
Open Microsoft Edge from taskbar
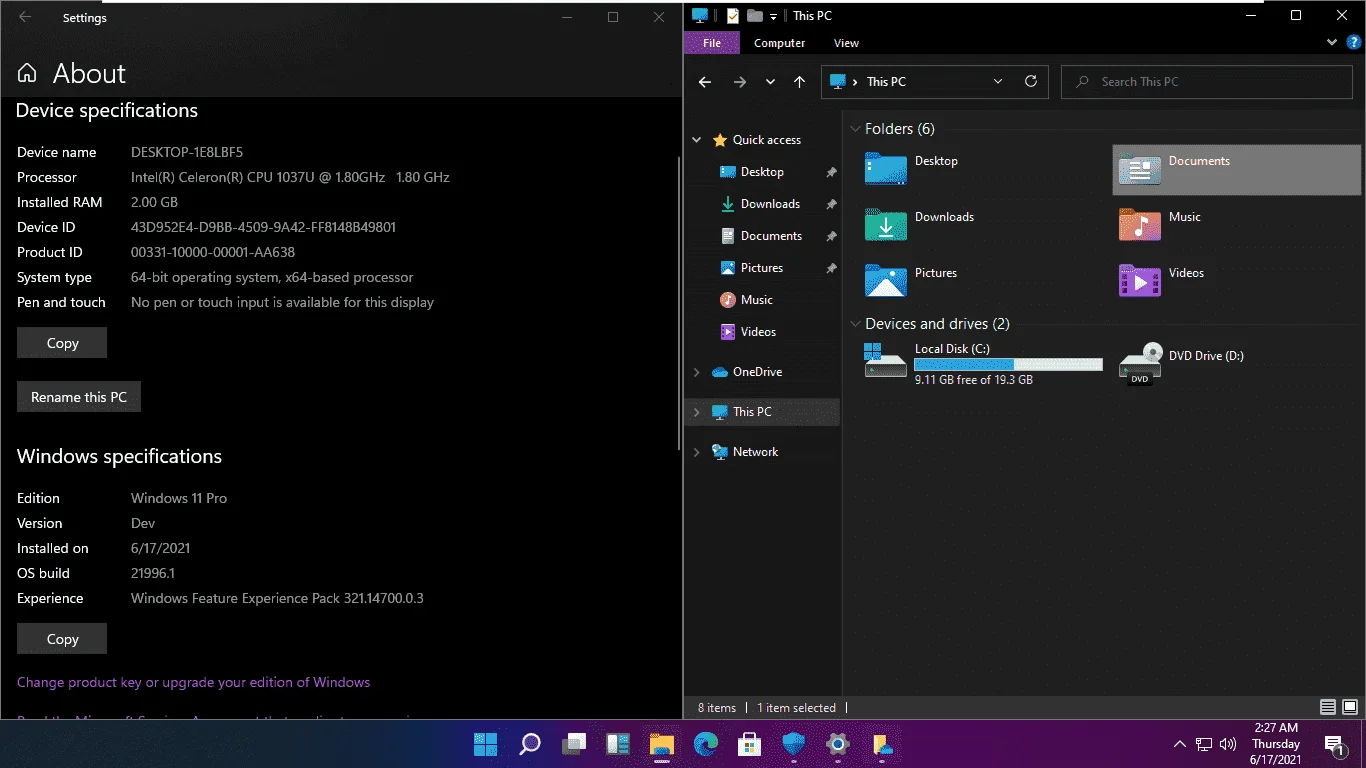pyautogui.click(x=706, y=744)
